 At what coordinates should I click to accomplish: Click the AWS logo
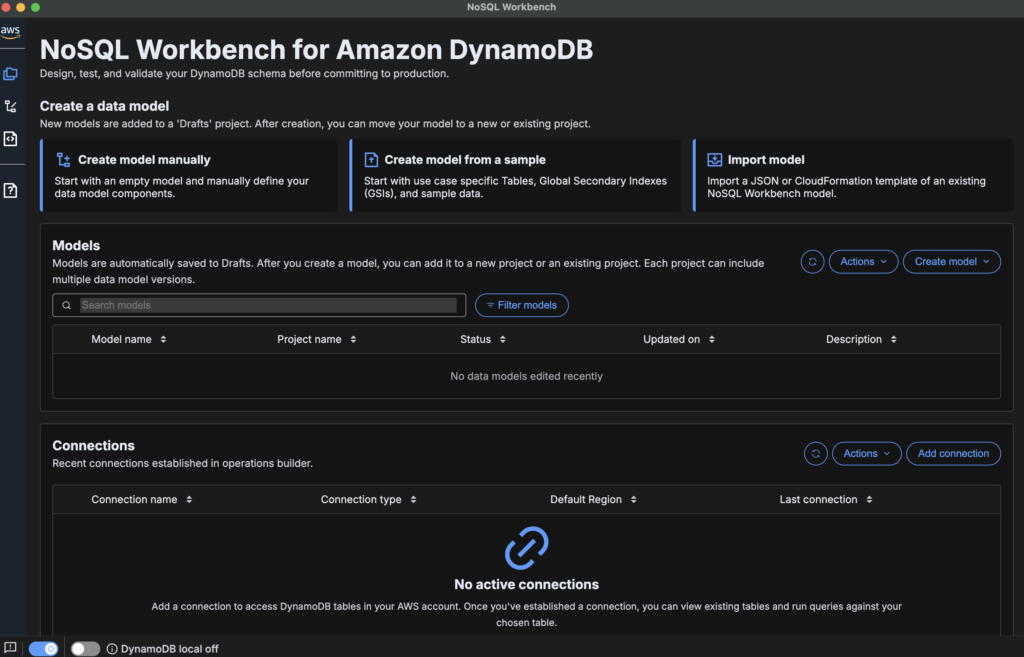[x=11, y=31]
